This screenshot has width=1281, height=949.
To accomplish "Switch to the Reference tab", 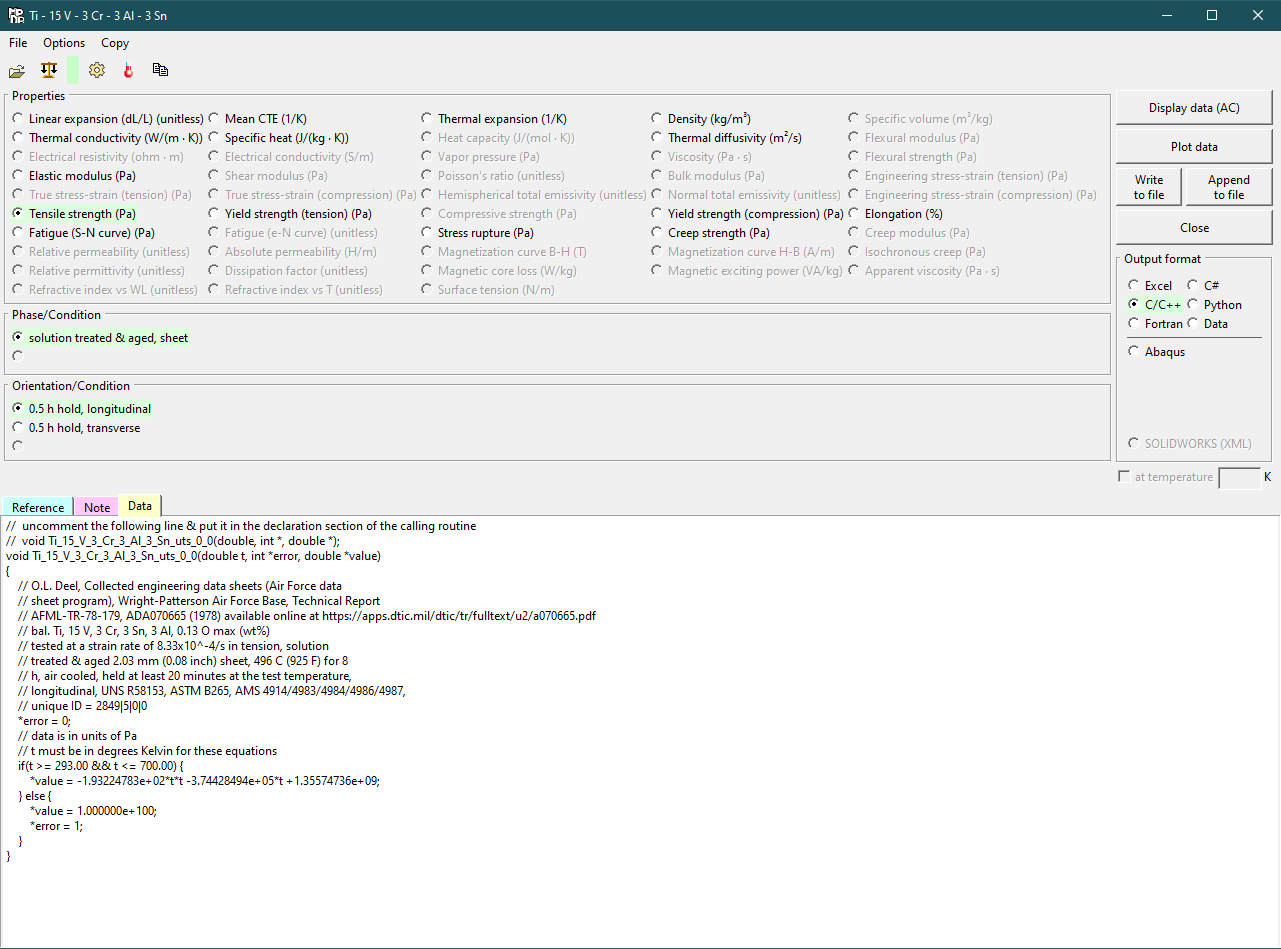I will (38, 507).
